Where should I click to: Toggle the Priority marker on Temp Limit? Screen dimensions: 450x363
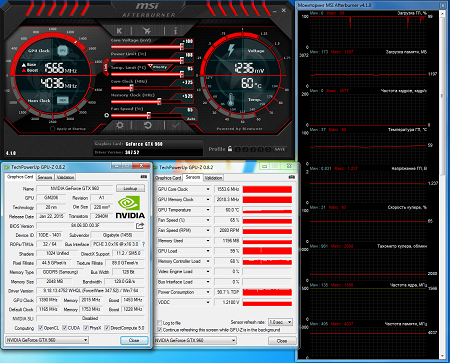pos(159,67)
